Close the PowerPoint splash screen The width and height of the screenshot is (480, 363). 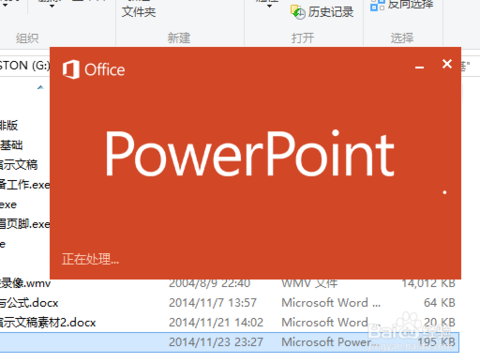[x=447, y=64]
